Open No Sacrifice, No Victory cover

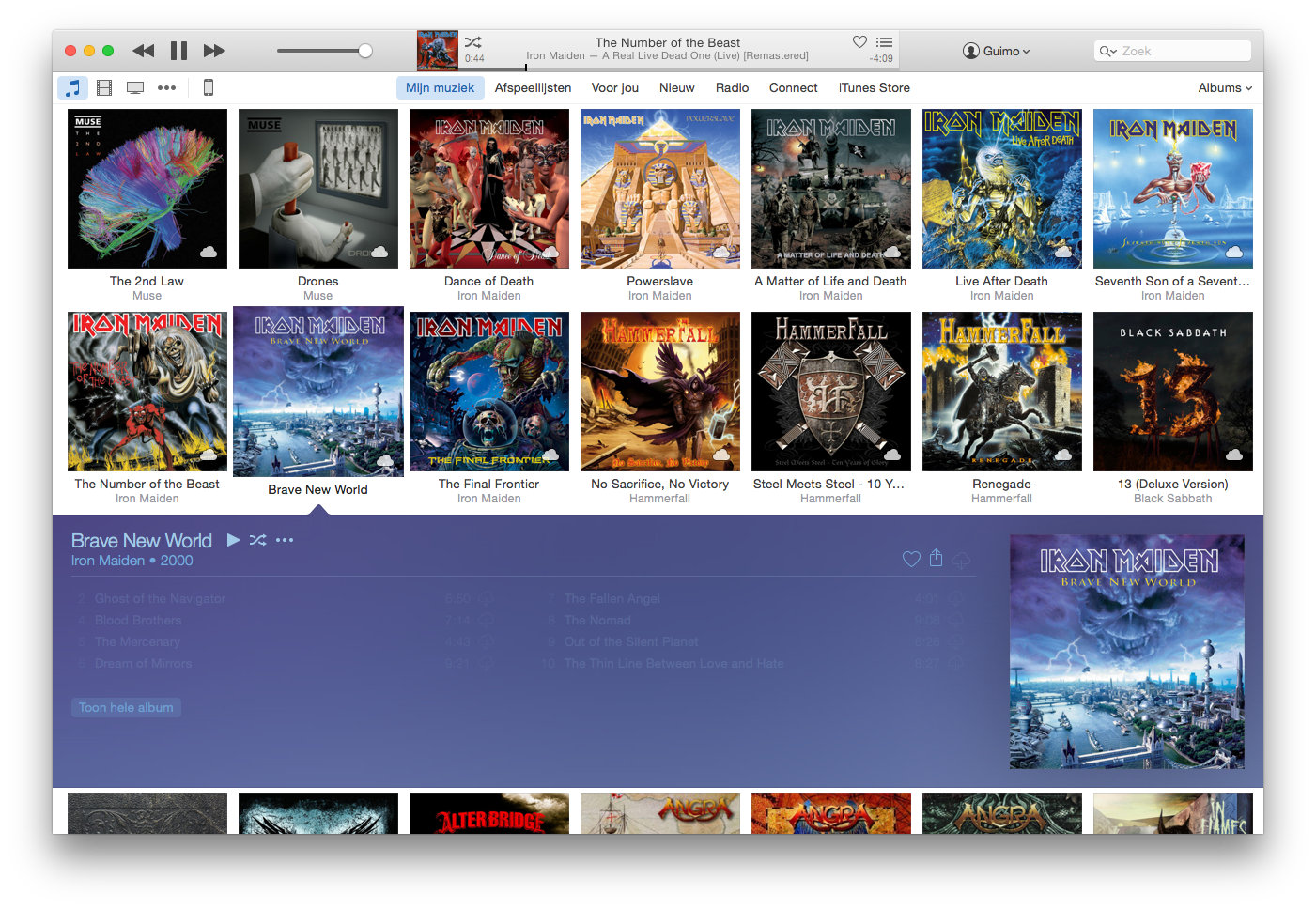(660, 392)
